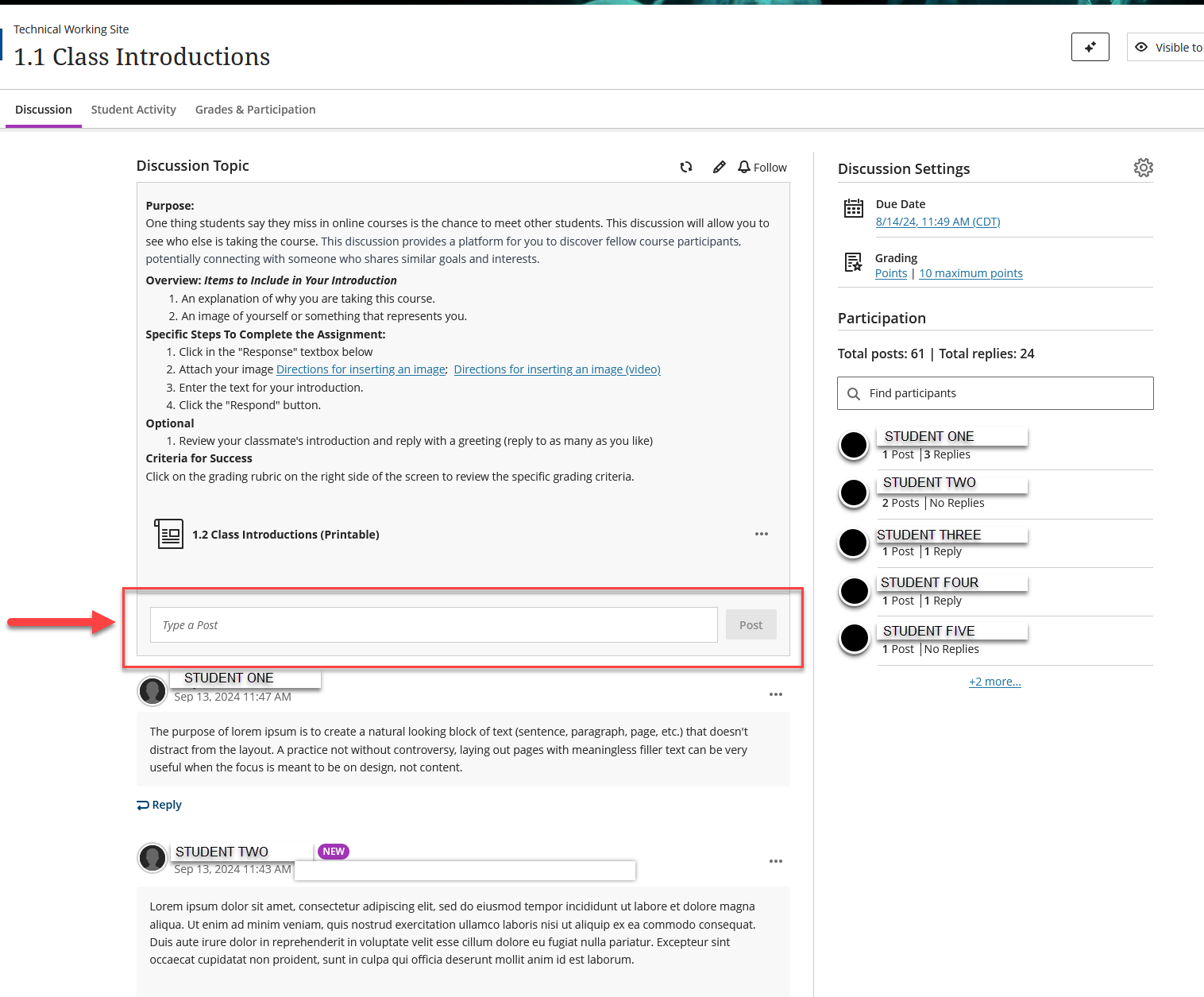The image size is (1204, 997).
Task: Toggle Follow on this discussion
Action: tap(761, 167)
